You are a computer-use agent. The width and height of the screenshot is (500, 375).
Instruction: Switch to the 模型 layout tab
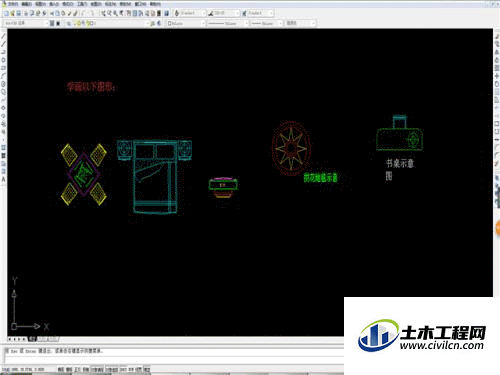[x=32, y=339]
